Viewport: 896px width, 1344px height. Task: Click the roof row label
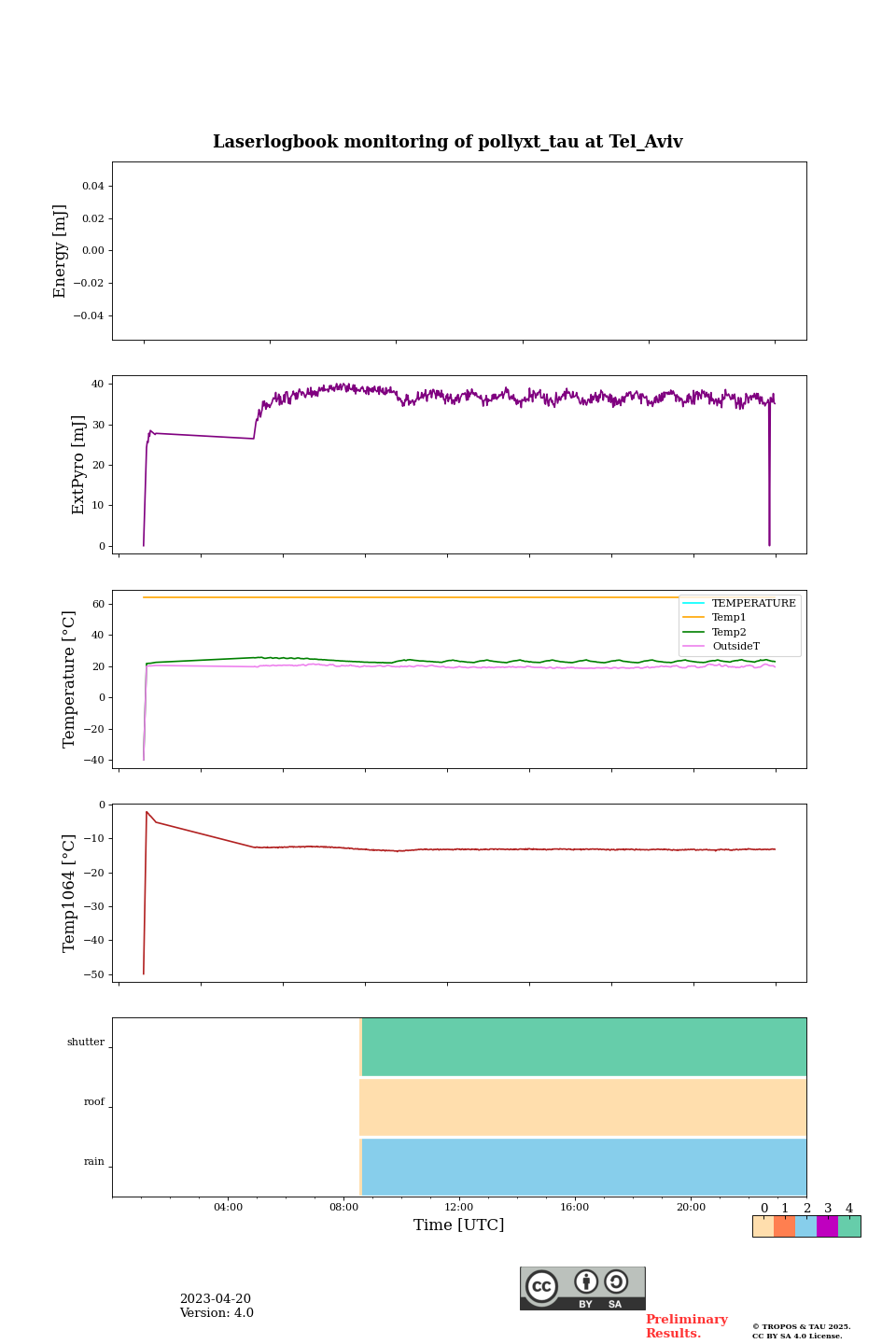click(94, 1102)
